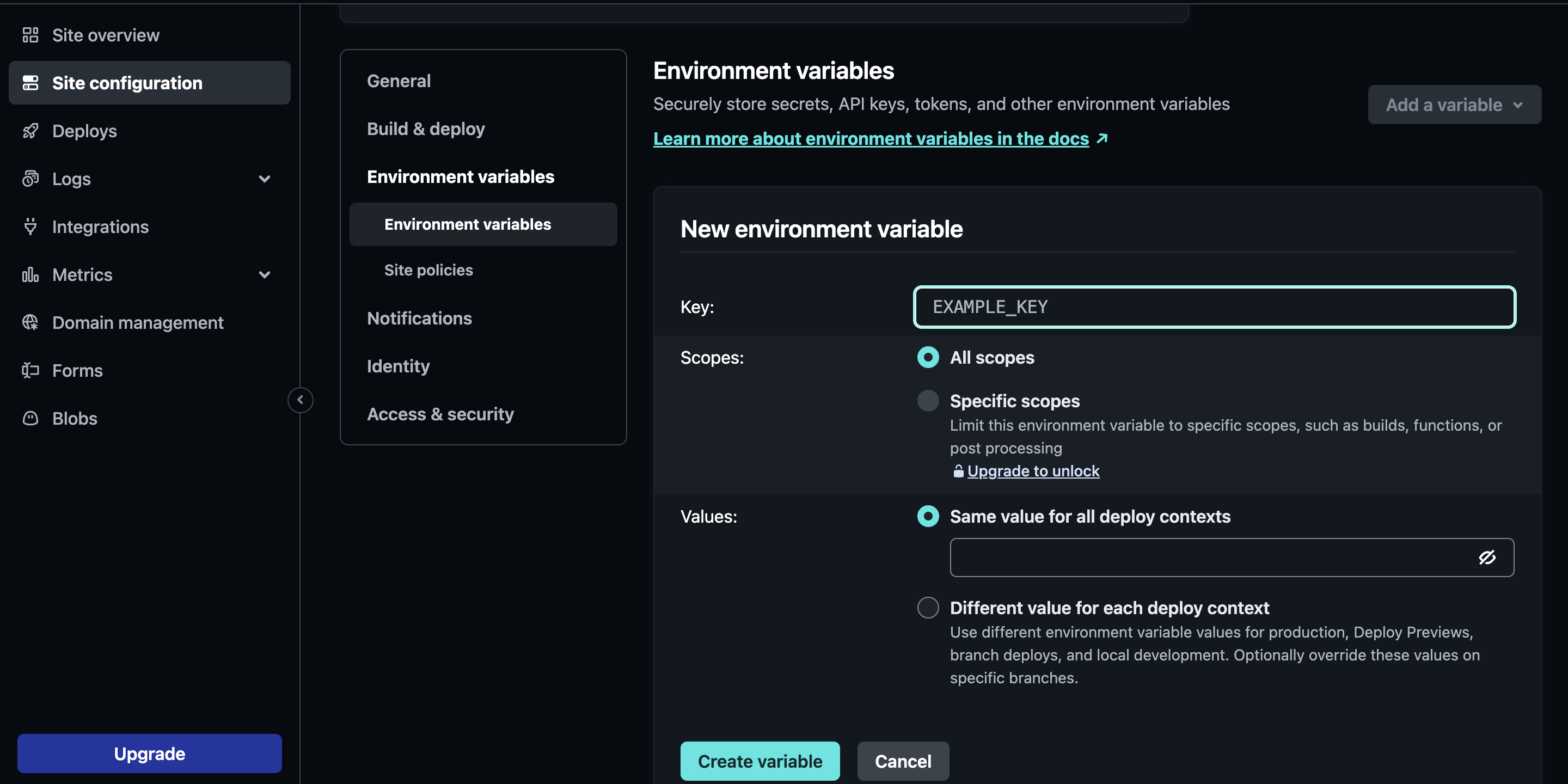This screenshot has width=1568, height=784.
Task: Open the Add a variable dropdown
Action: click(x=1454, y=105)
